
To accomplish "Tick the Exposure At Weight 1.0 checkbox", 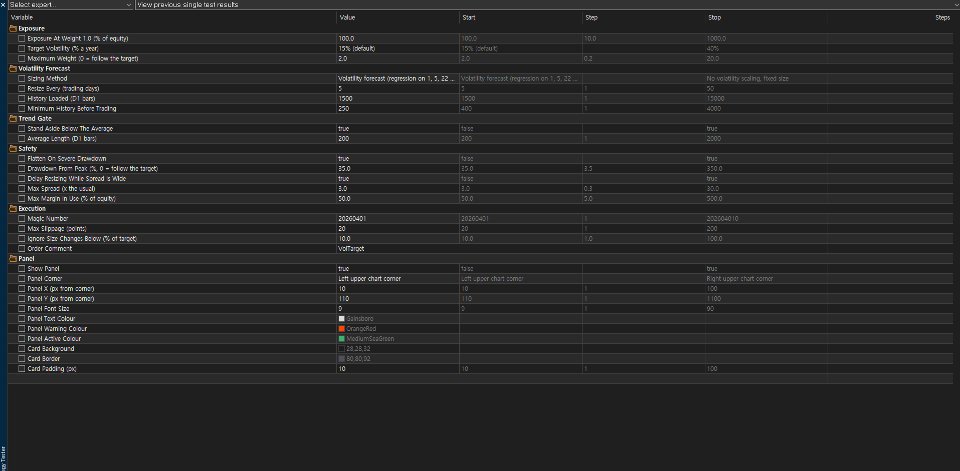I will point(21,38).
